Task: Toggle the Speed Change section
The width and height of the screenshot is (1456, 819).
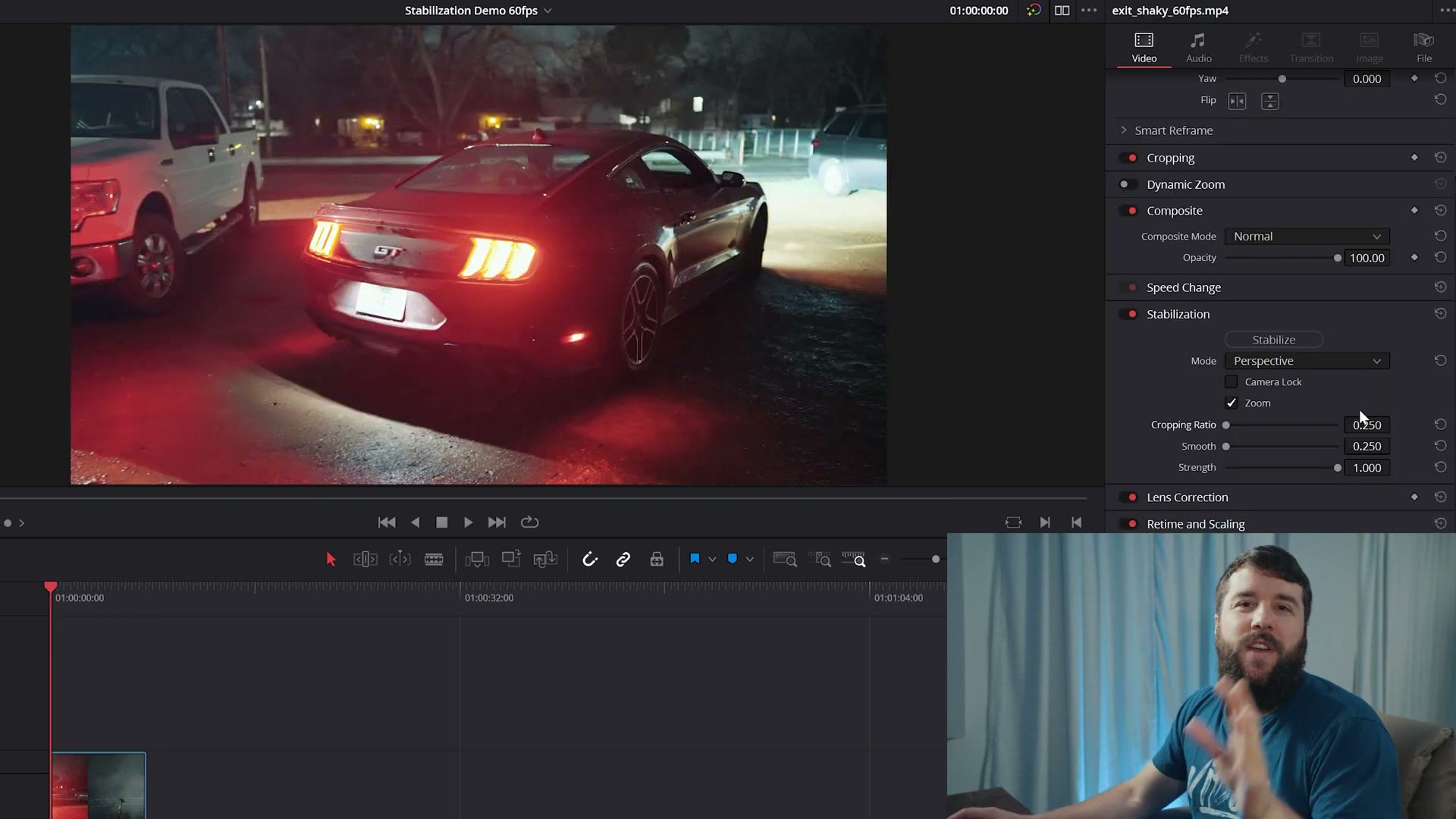Action: point(1128,287)
